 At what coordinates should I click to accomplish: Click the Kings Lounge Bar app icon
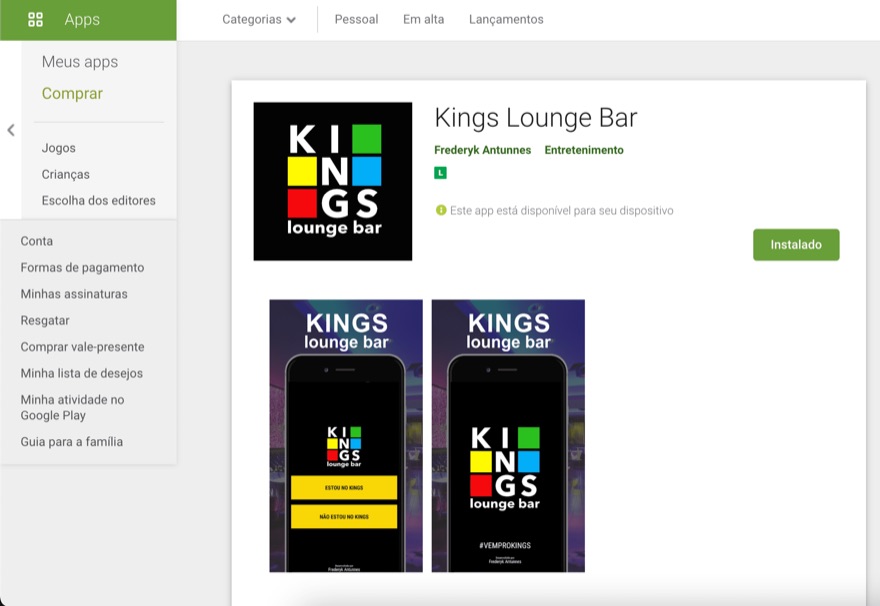(333, 181)
